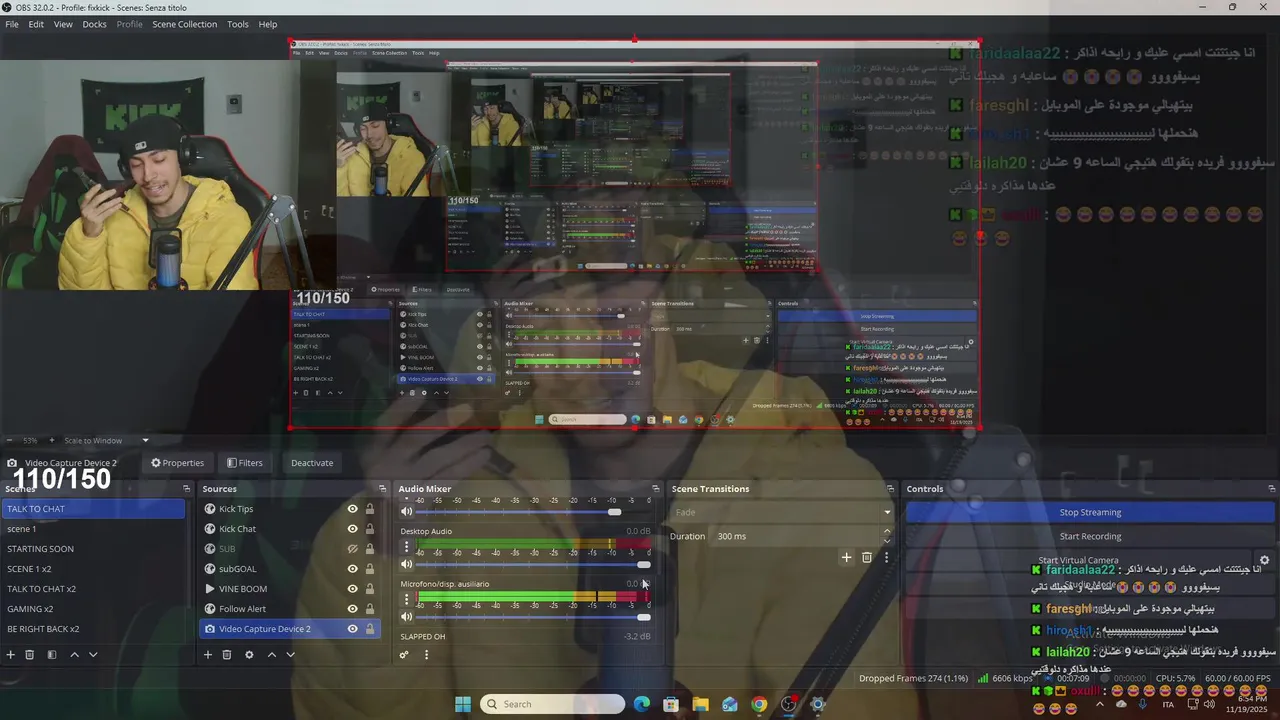Remove selected scene with trash icon
The width and height of the screenshot is (1280, 720).
point(30,655)
